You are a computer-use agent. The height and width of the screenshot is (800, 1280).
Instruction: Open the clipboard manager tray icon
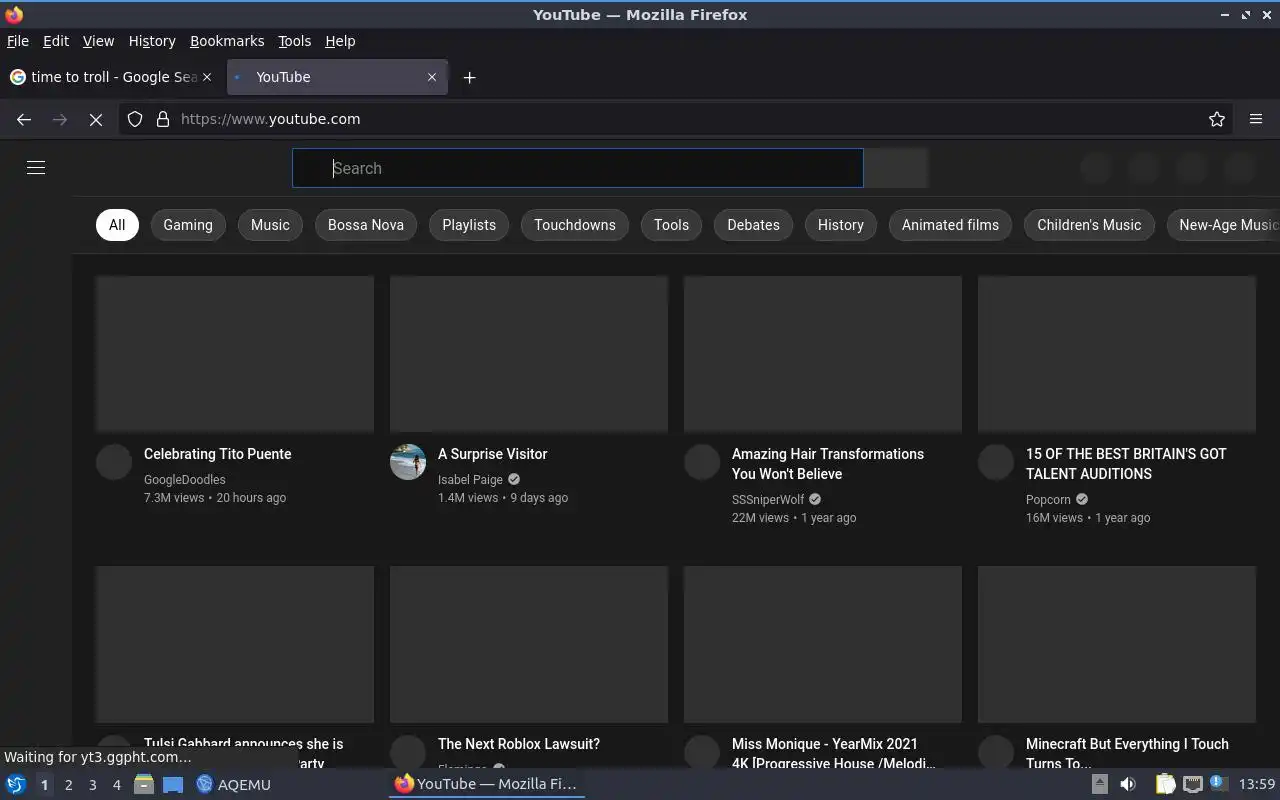click(1165, 784)
